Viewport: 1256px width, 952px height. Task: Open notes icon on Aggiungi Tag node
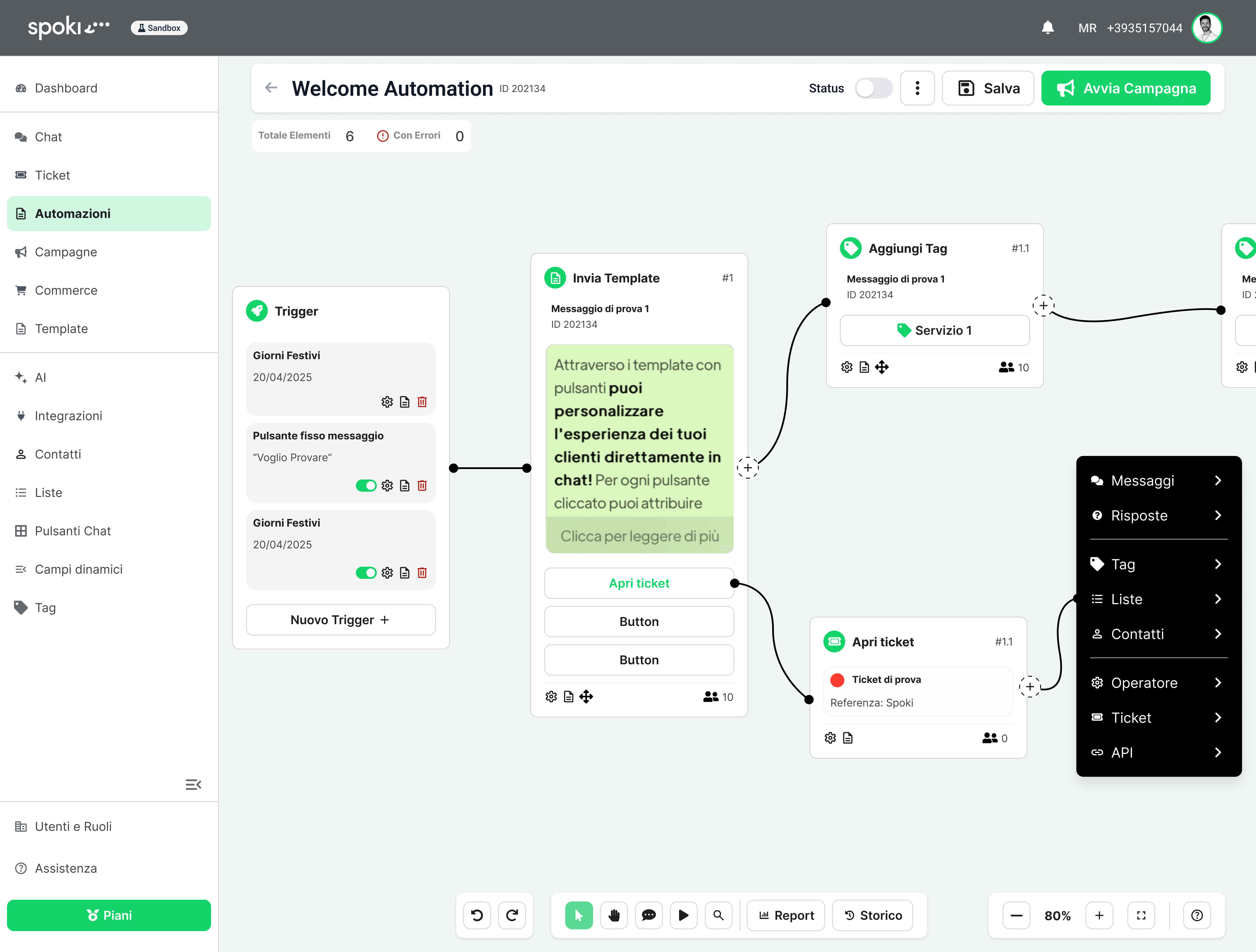point(864,367)
